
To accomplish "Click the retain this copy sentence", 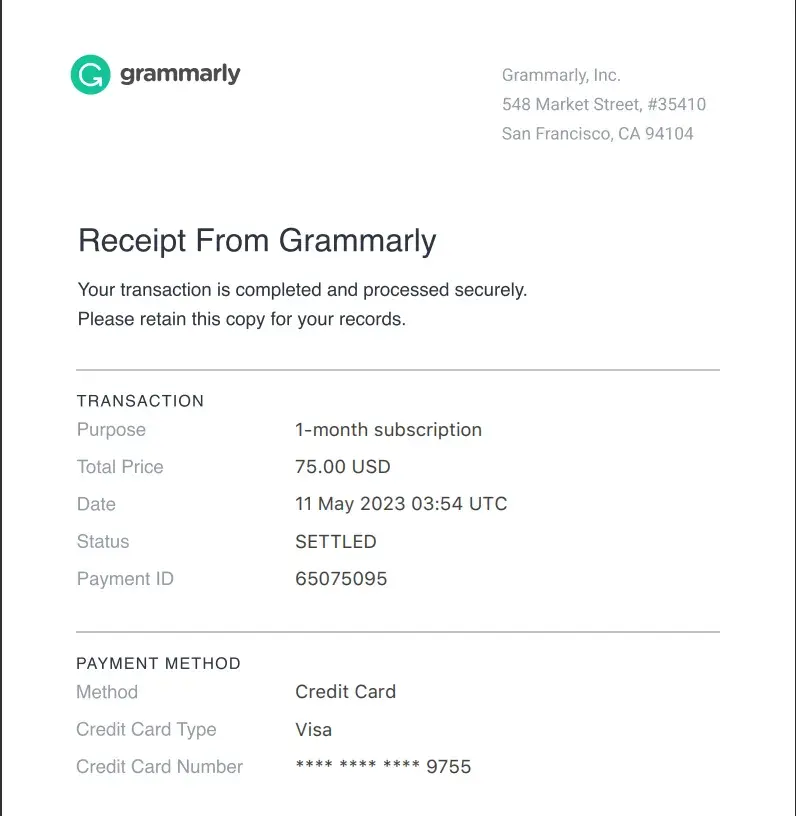I will (x=241, y=320).
